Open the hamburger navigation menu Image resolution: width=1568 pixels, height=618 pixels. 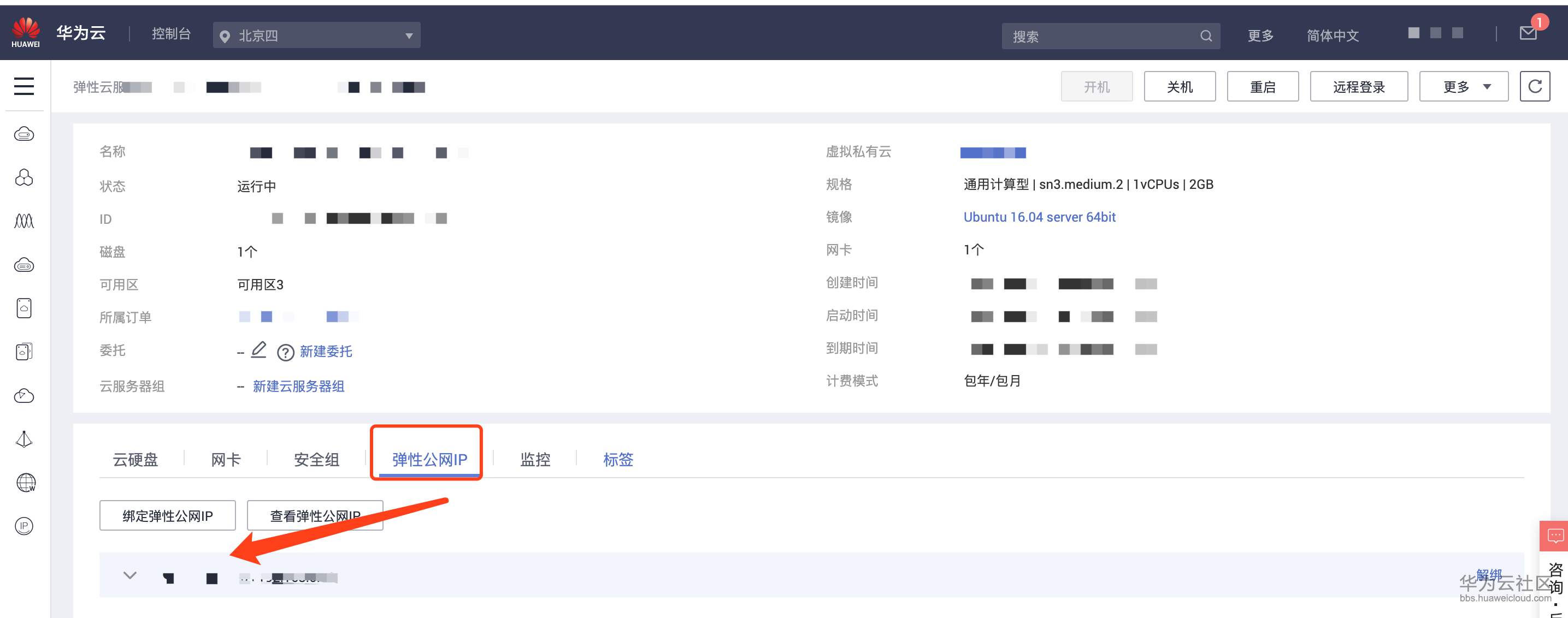click(x=23, y=86)
